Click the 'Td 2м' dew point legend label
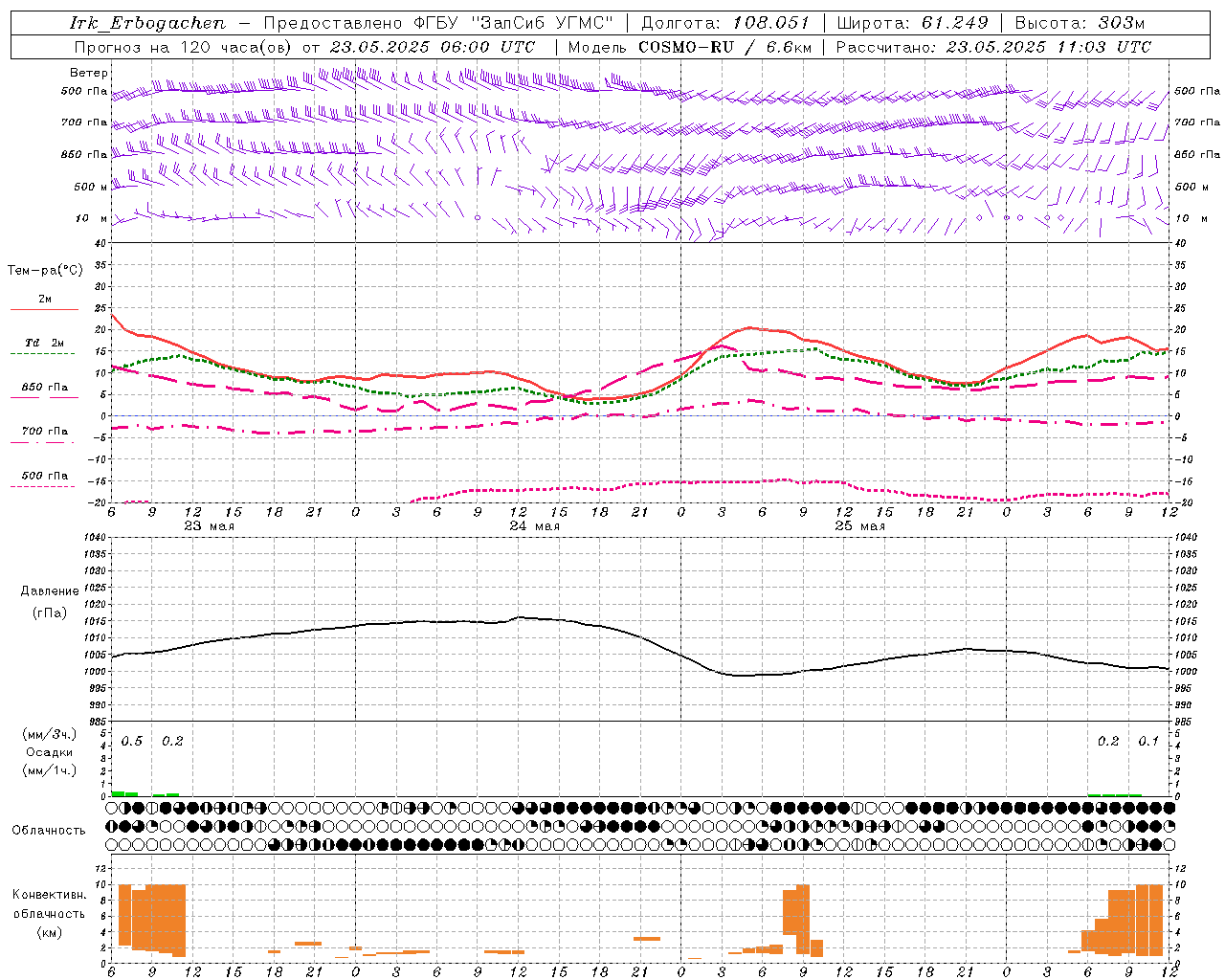The height and width of the screenshot is (980, 1225). tap(45, 343)
